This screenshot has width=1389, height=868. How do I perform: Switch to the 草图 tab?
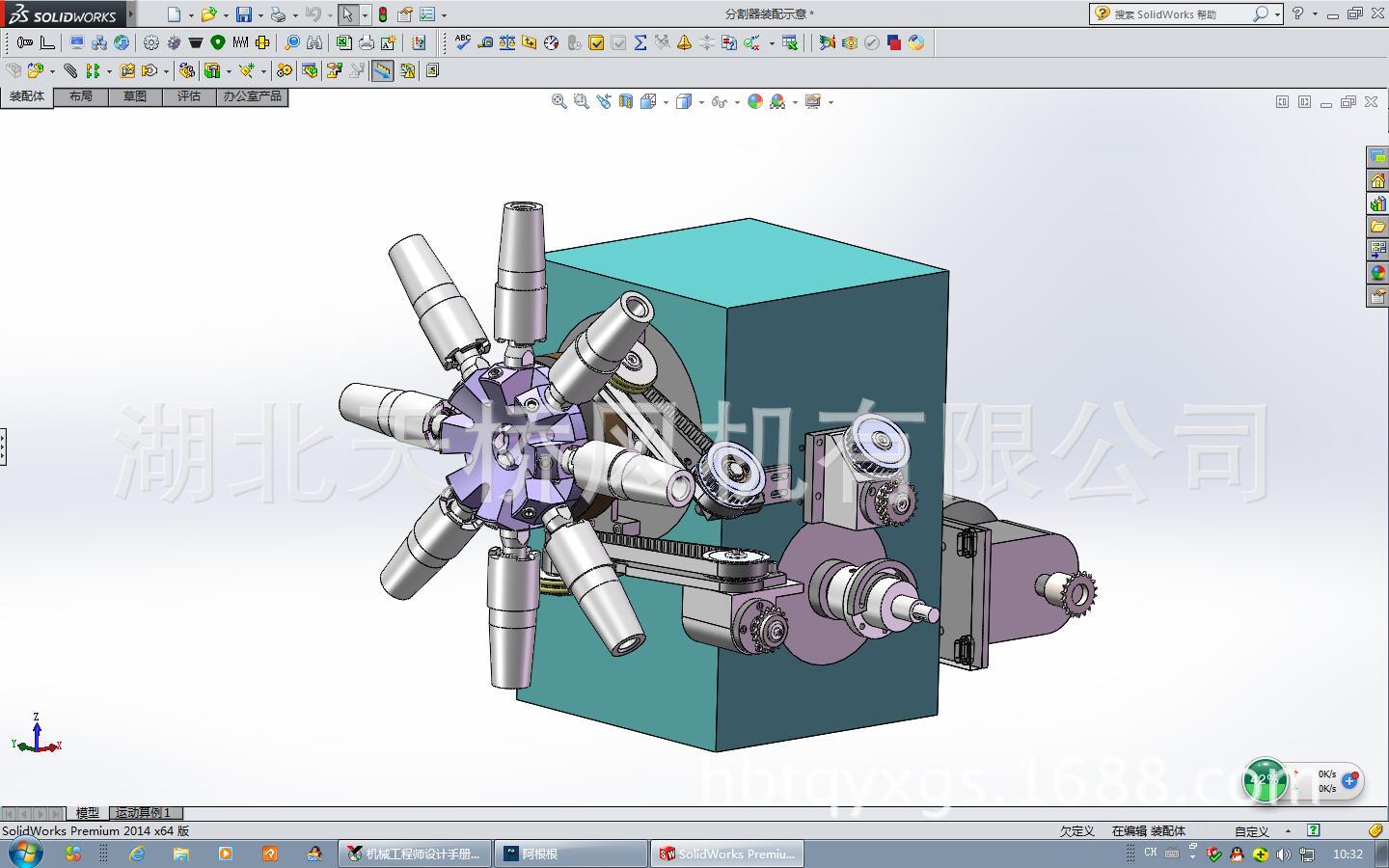point(135,96)
